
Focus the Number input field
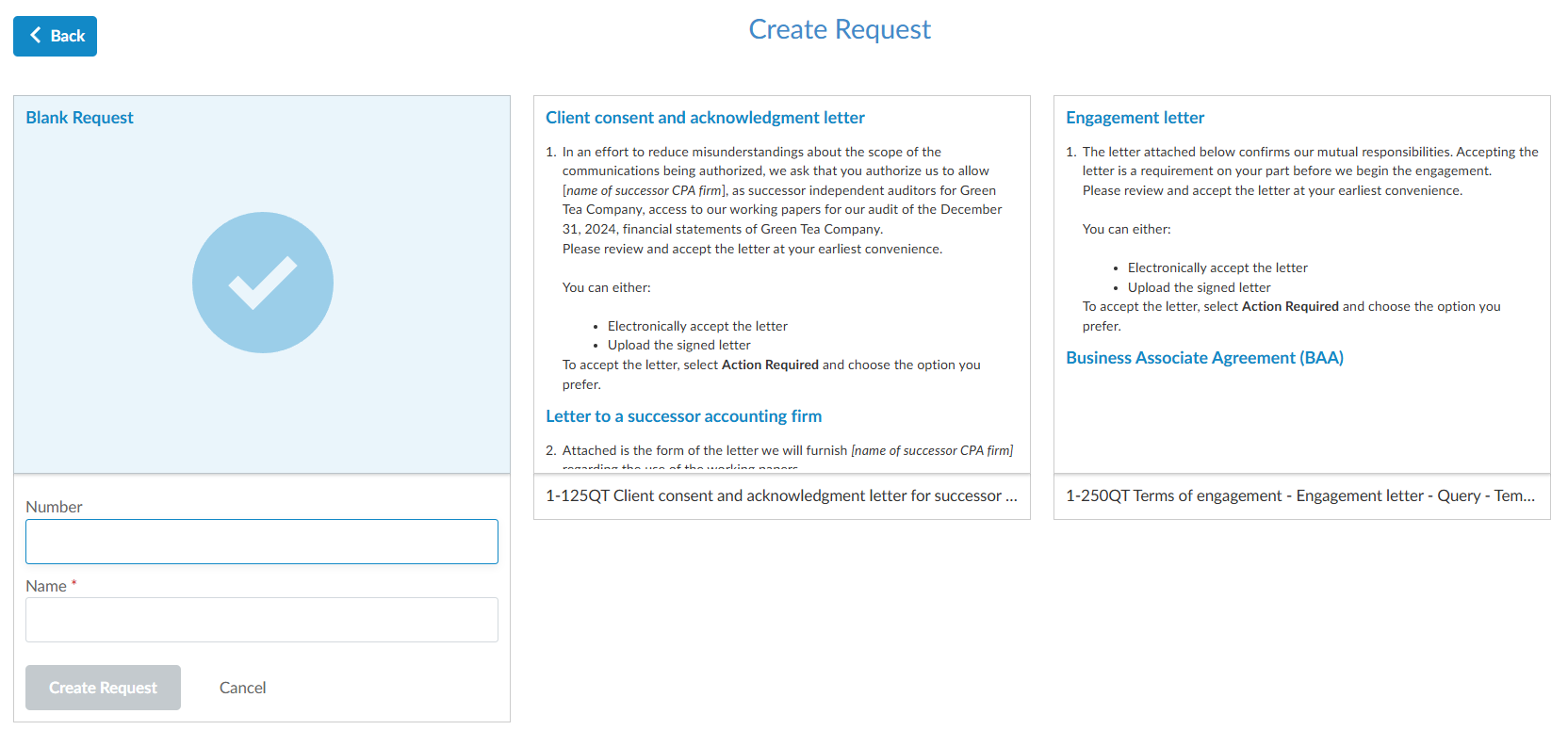pos(262,542)
